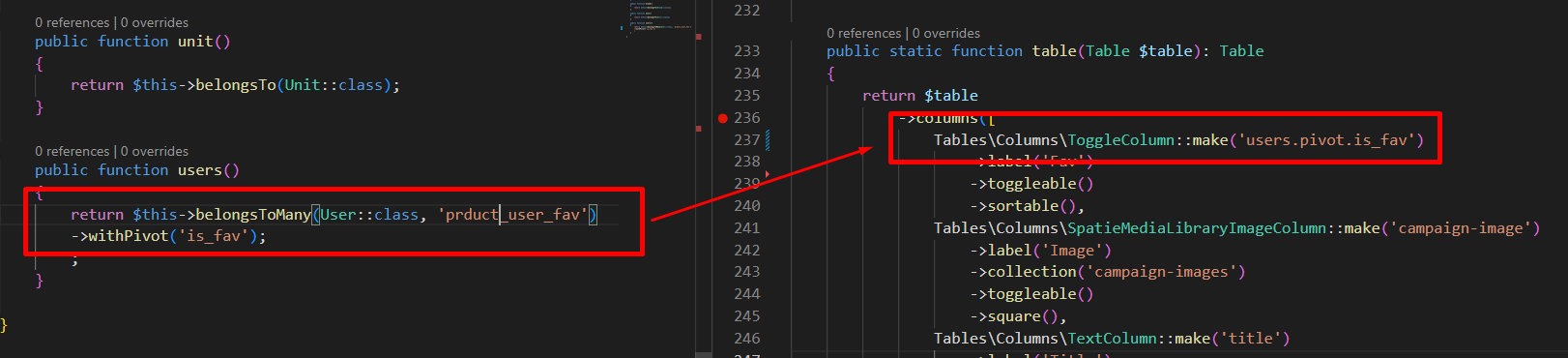This screenshot has width=1568, height=358.
Task: Open '0 references' lens above unit()
Action: pos(73,22)
